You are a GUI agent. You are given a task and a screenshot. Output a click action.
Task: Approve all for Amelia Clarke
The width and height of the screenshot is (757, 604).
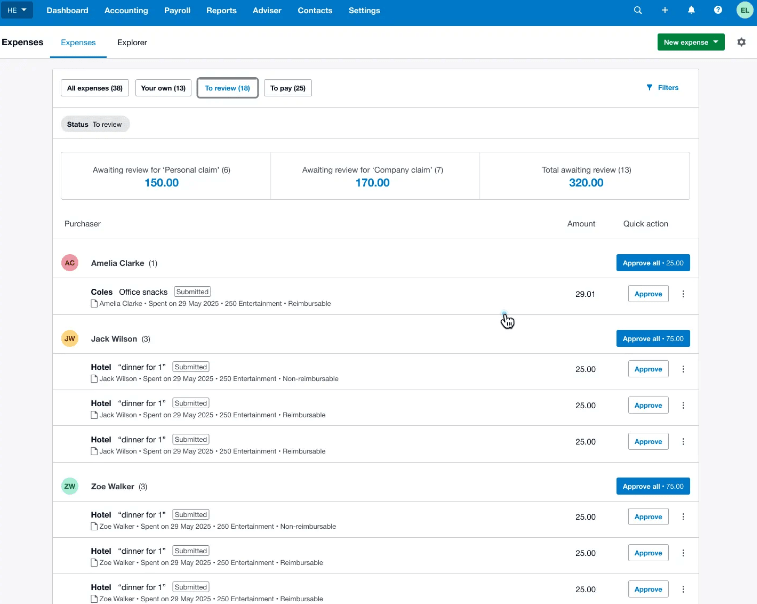pos(653,263)
